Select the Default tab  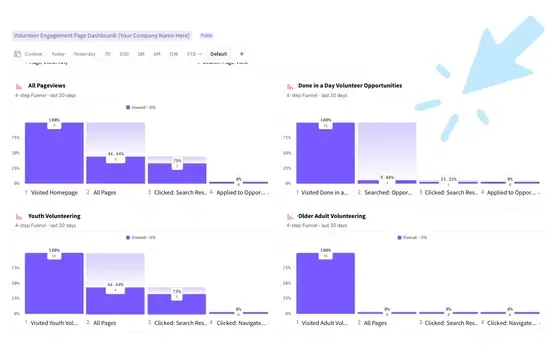(x=219, y=54)
